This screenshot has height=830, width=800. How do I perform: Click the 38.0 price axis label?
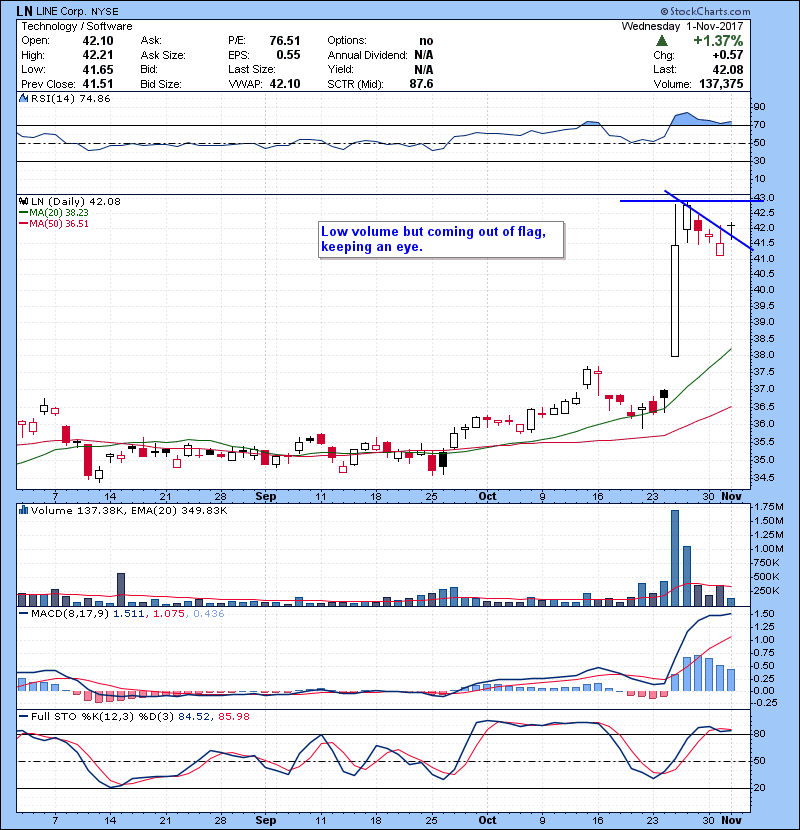point(764,355)
